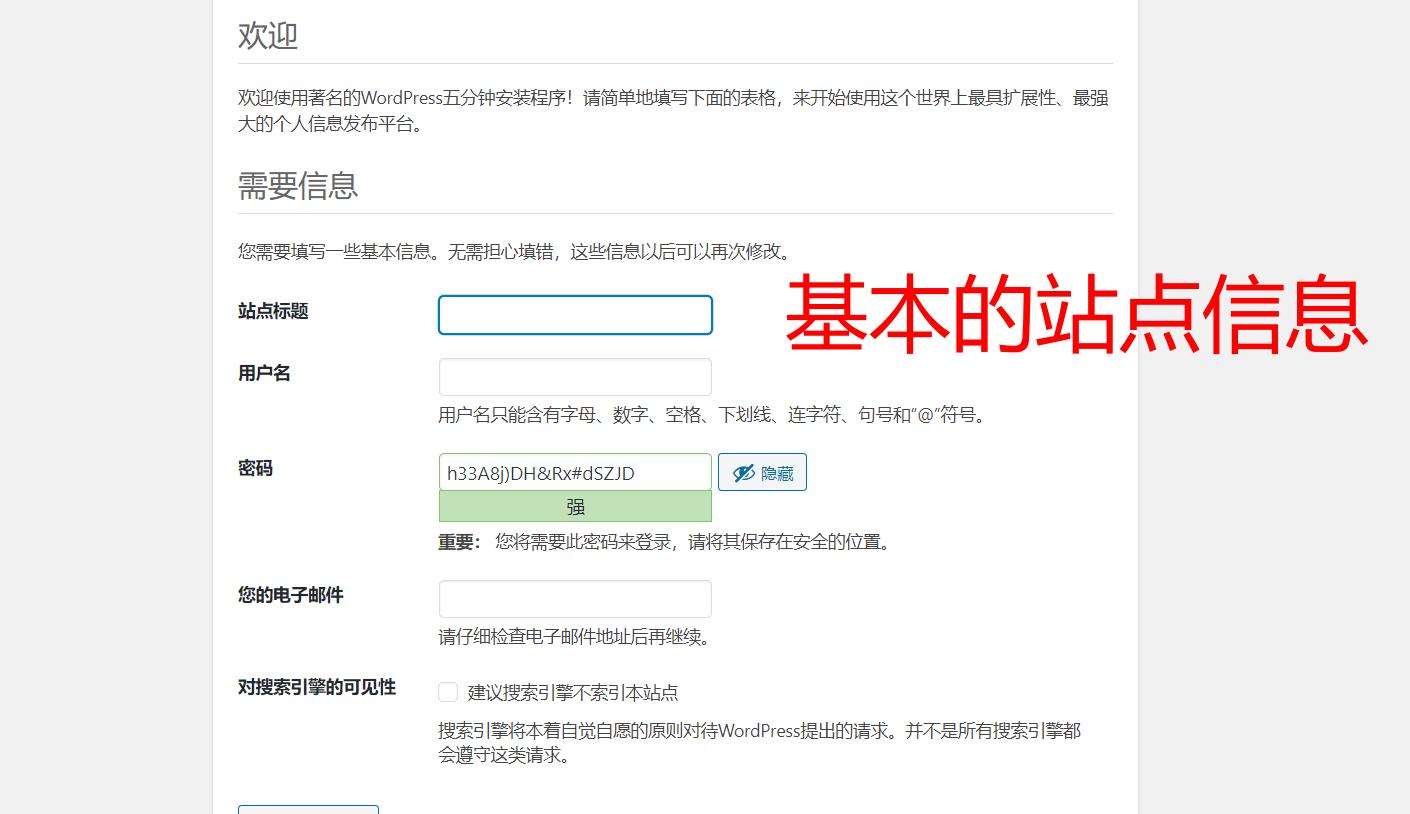The width and height of the screenshot is (1410, 814).
Task: Click the 您的电子邮件 input field
Action: (575, 599)
